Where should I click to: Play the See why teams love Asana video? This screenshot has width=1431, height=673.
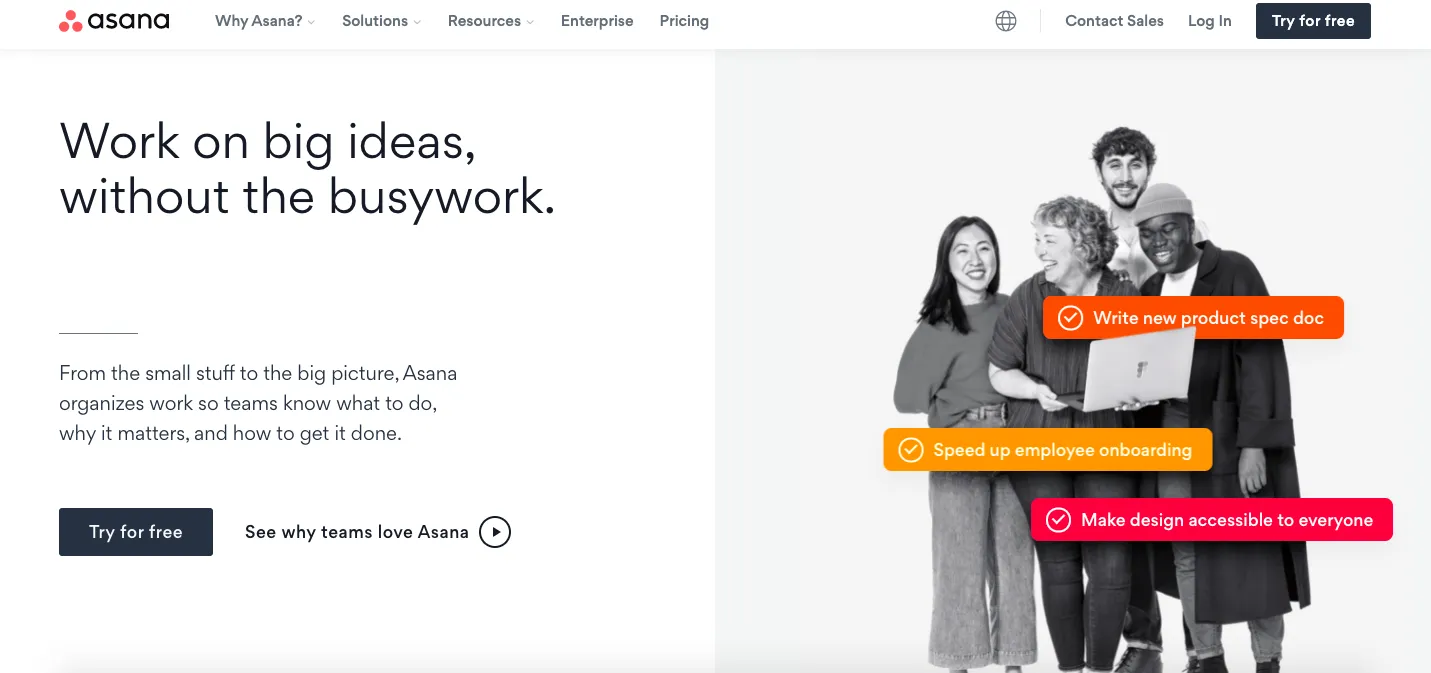point(495,532)
